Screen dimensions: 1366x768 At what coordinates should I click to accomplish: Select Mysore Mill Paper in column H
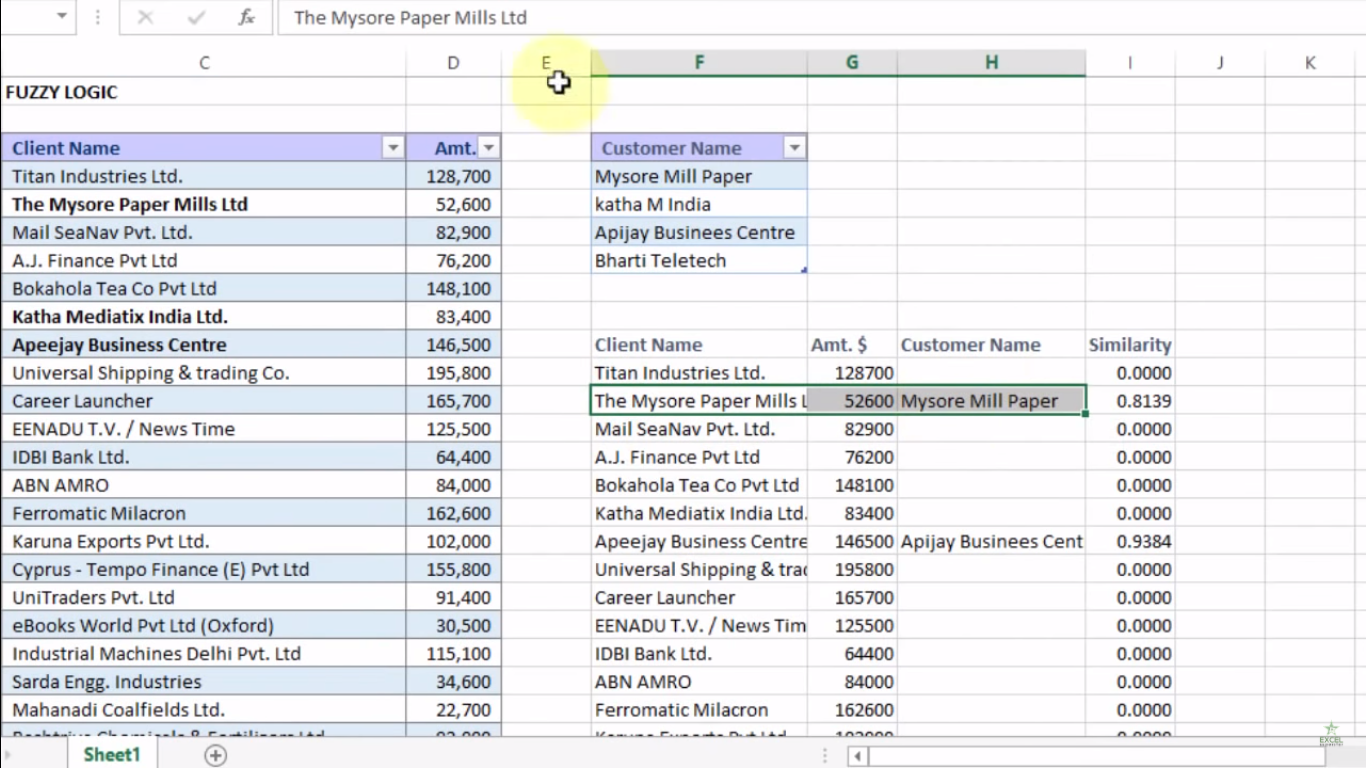991,401
